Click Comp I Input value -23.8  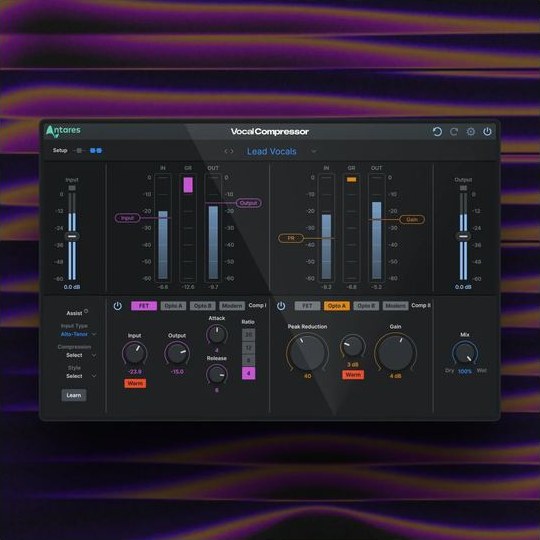[135, 372]
